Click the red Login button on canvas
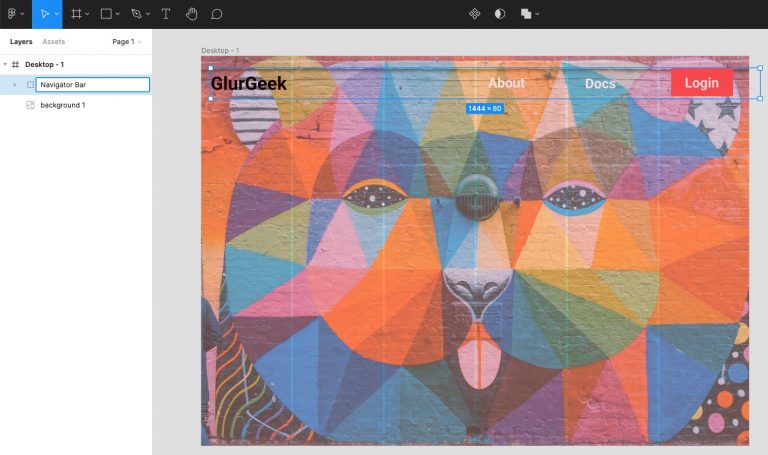The width and height of the screenshot is (768, 455). click(x=701, y=83)
